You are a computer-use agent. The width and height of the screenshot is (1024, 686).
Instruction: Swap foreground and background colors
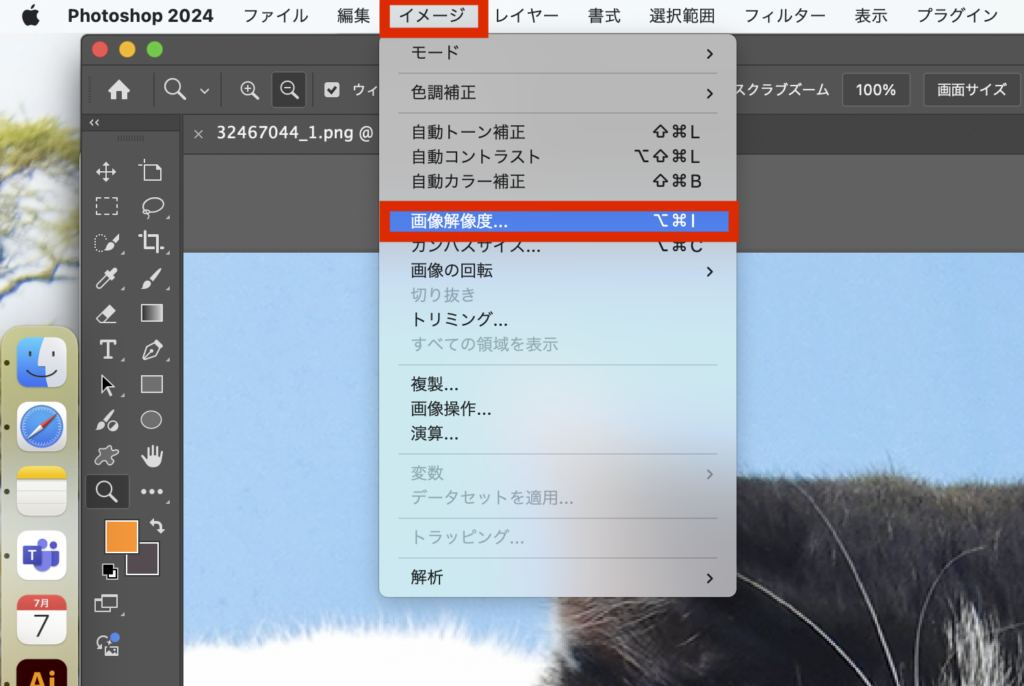[157, 526]
